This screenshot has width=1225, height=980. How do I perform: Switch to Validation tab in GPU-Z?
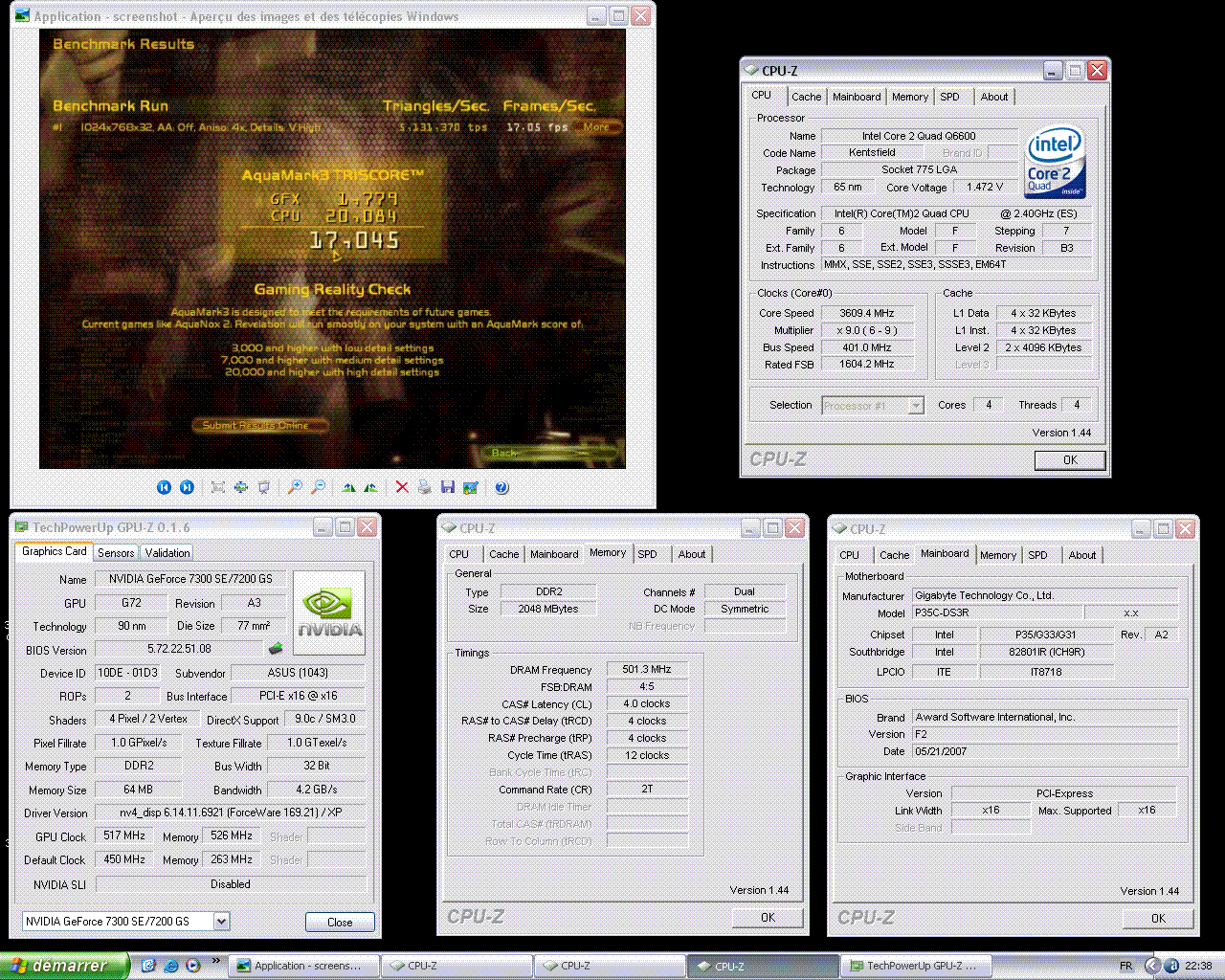167,553
